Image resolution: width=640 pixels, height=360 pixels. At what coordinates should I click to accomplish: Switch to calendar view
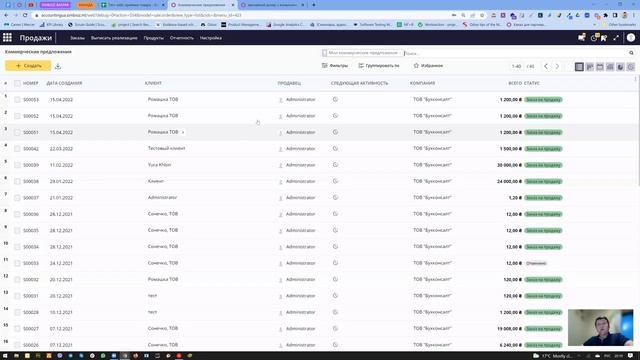[x=600, y=67]
